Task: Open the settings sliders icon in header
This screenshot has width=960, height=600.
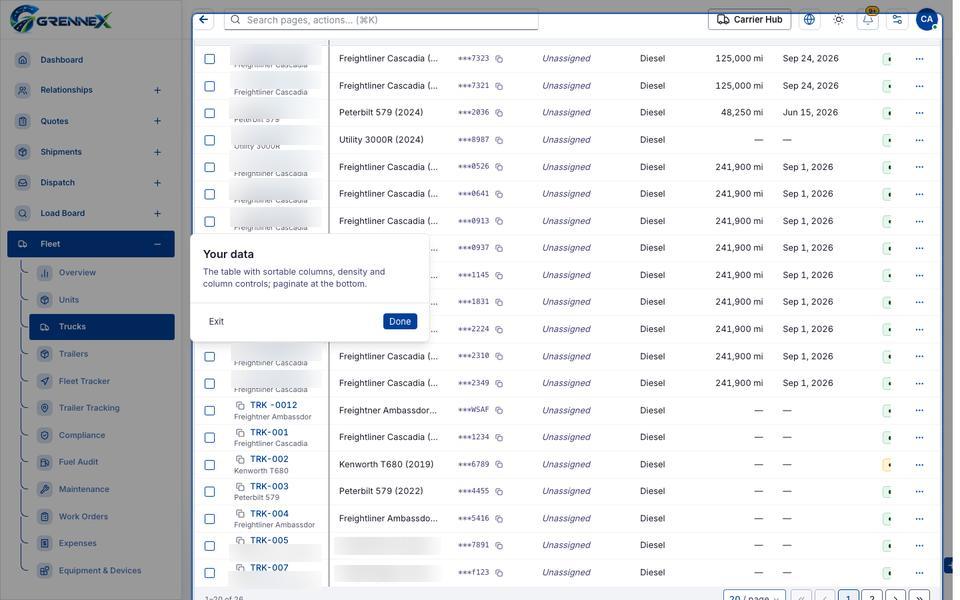Action: 897,20
